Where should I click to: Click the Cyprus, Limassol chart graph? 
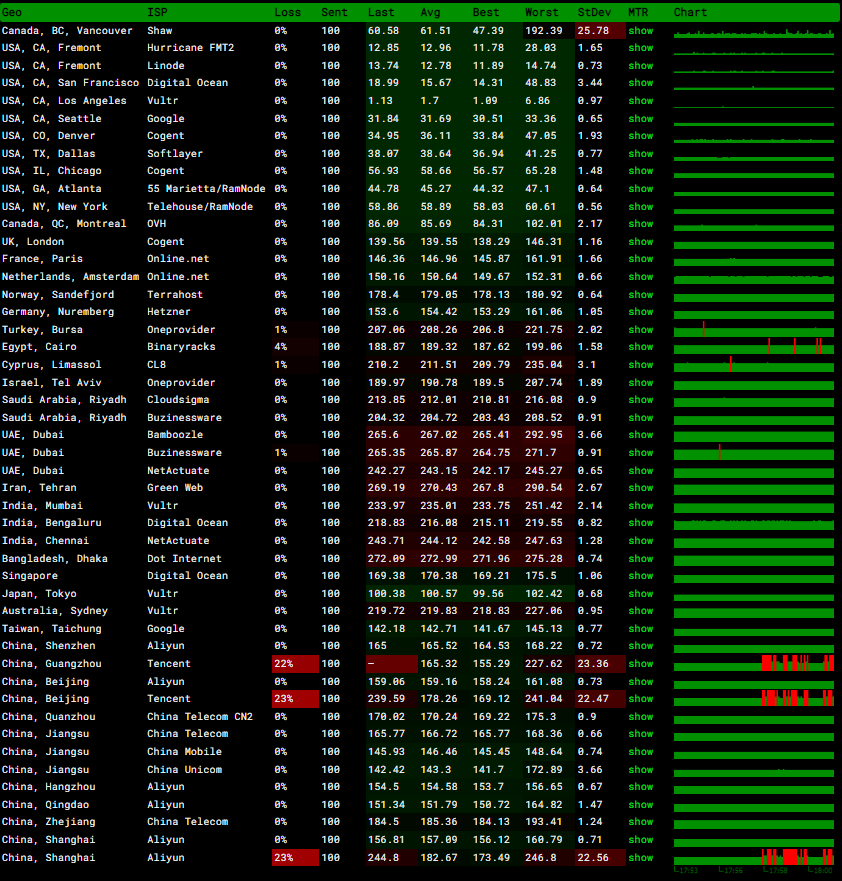[753, 365]
